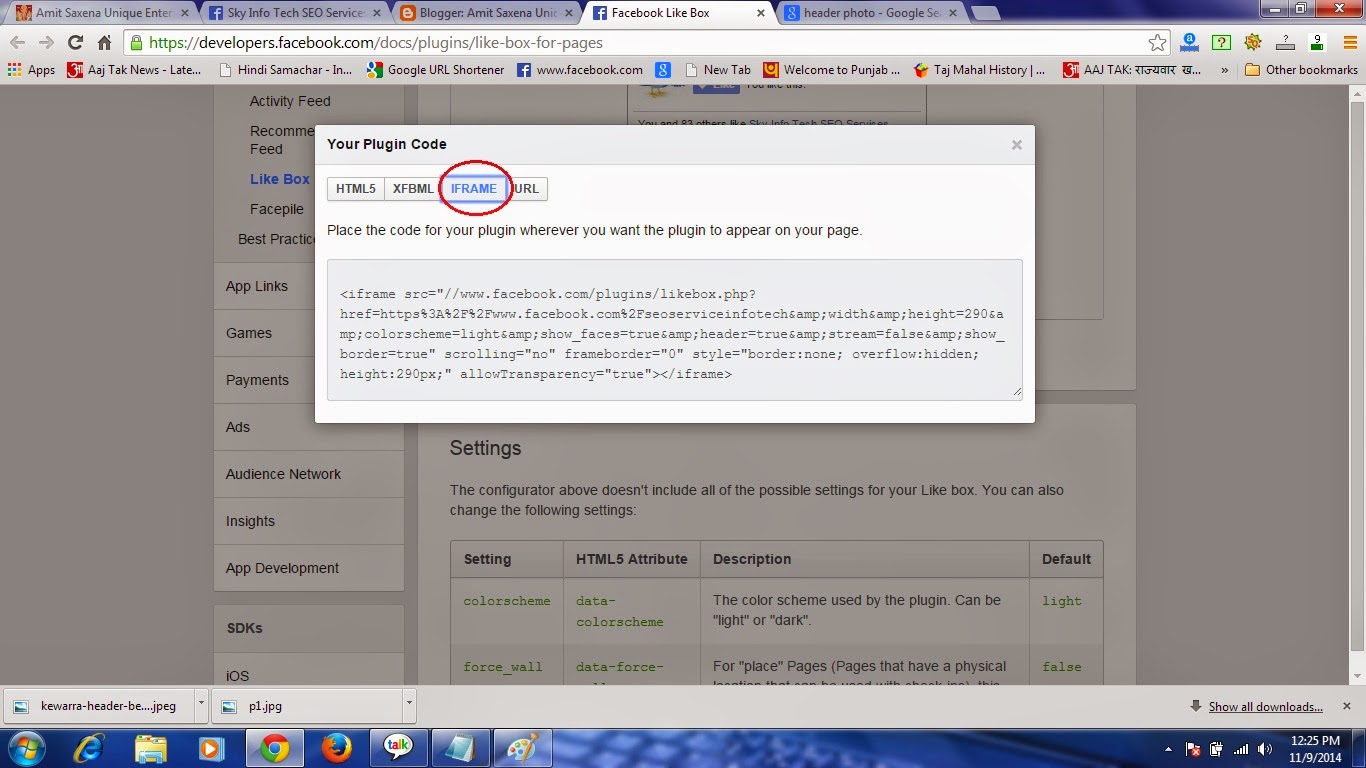Open the Notepad taskbar item
This screenshot has width=1366, height=768.
(x=461, y=748)
